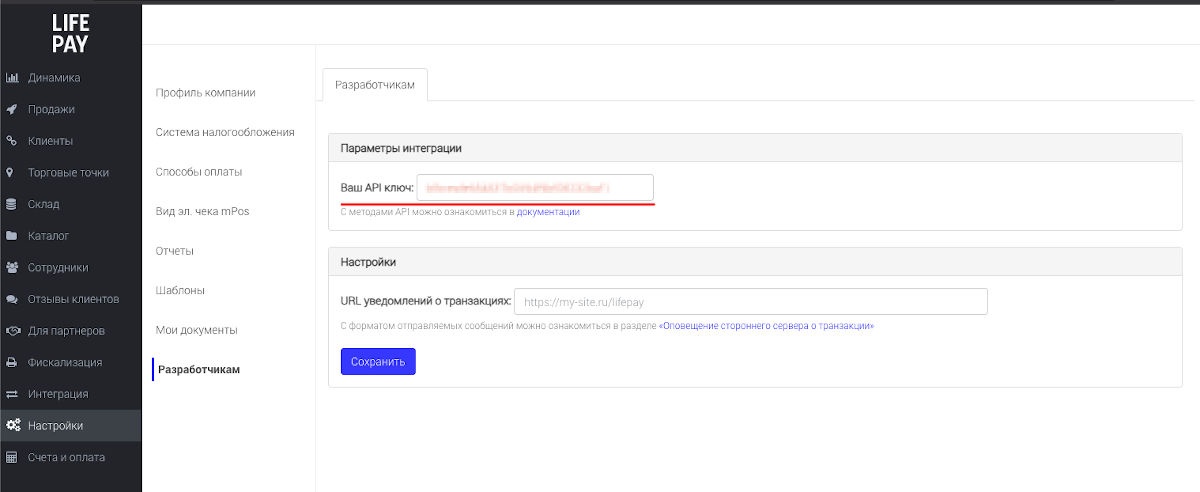Click the Клиенты sidebar icon

point(12,141)
